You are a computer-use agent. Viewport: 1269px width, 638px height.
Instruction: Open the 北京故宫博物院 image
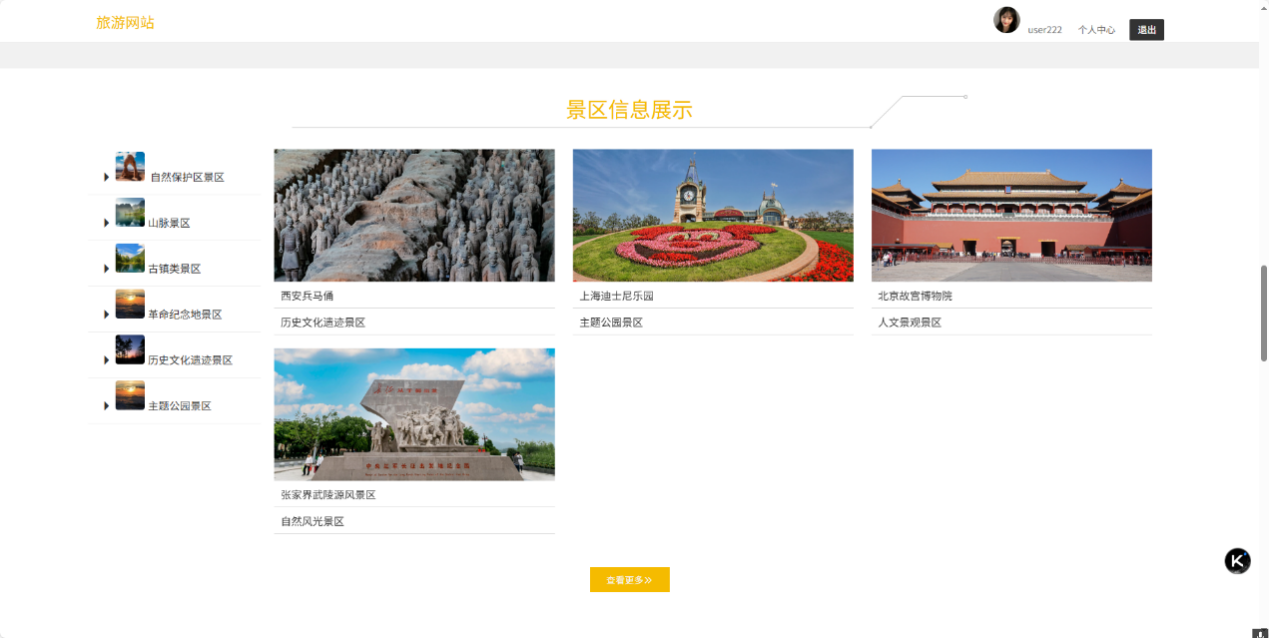click(1011, 215)
